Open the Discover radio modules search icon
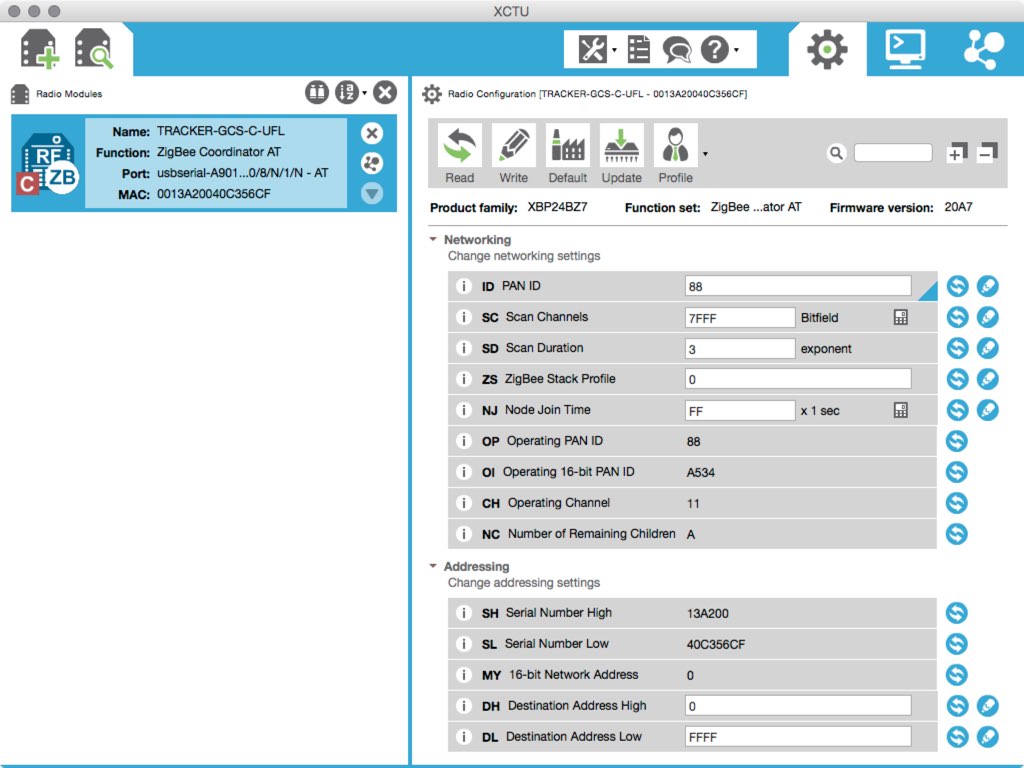The width and height of the screenshot is (1024, 768). [95, 49]
